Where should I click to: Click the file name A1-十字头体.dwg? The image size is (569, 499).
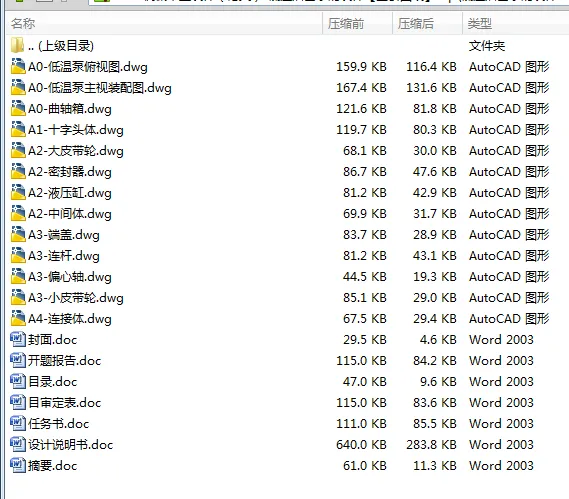76,130
